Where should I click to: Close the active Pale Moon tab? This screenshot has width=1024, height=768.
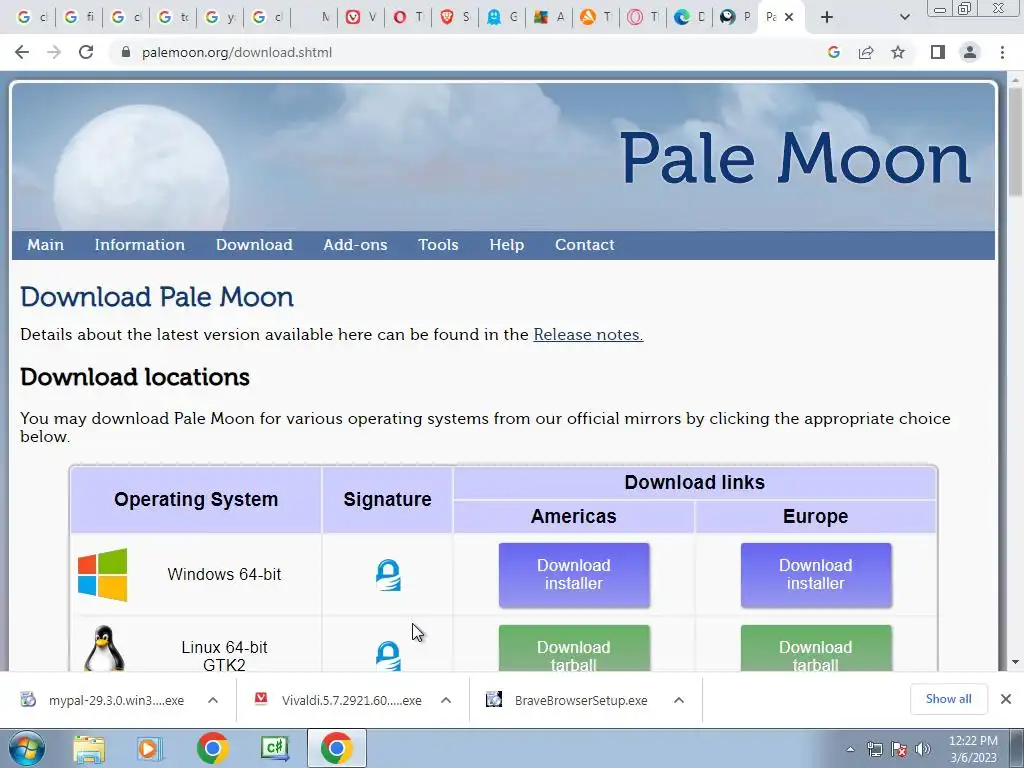(789, 18)
